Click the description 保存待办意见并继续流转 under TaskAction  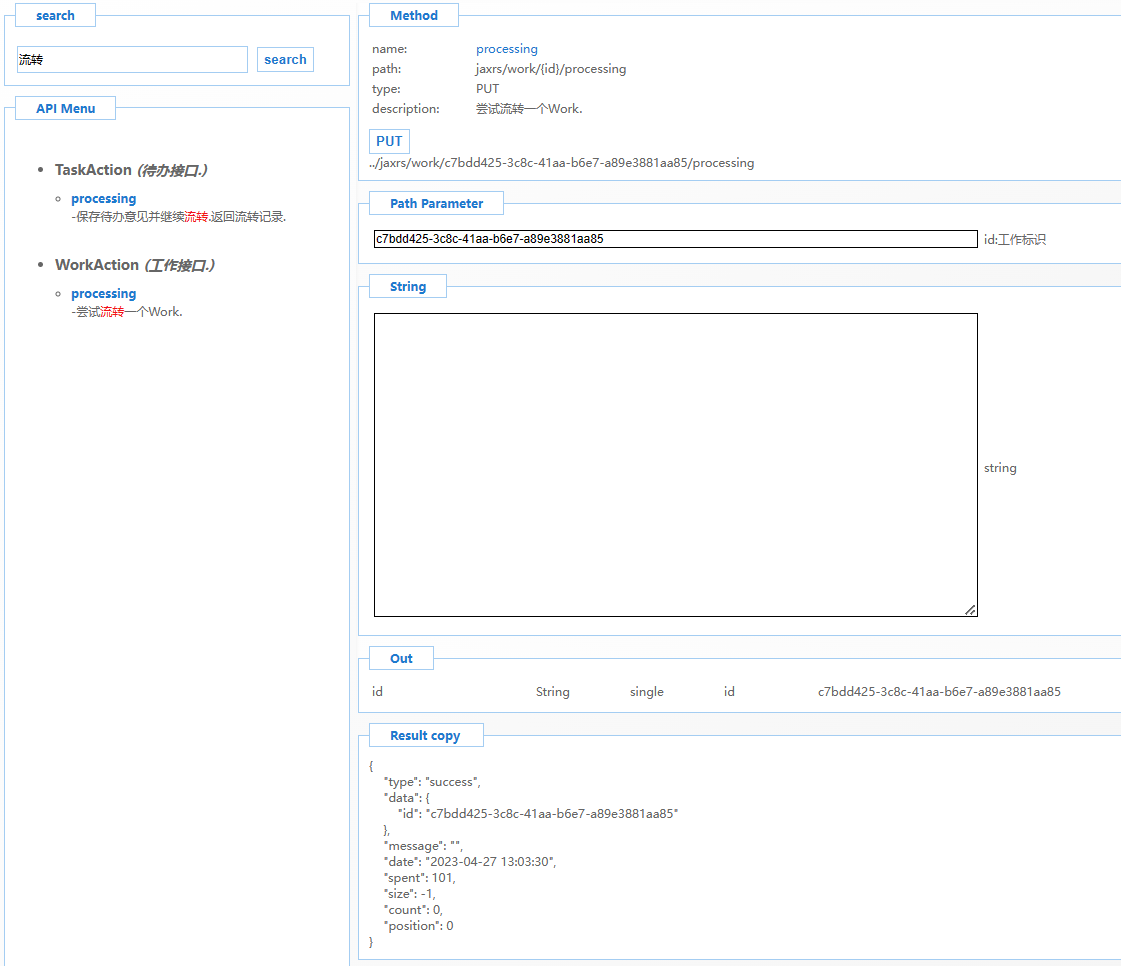point(179,217)
